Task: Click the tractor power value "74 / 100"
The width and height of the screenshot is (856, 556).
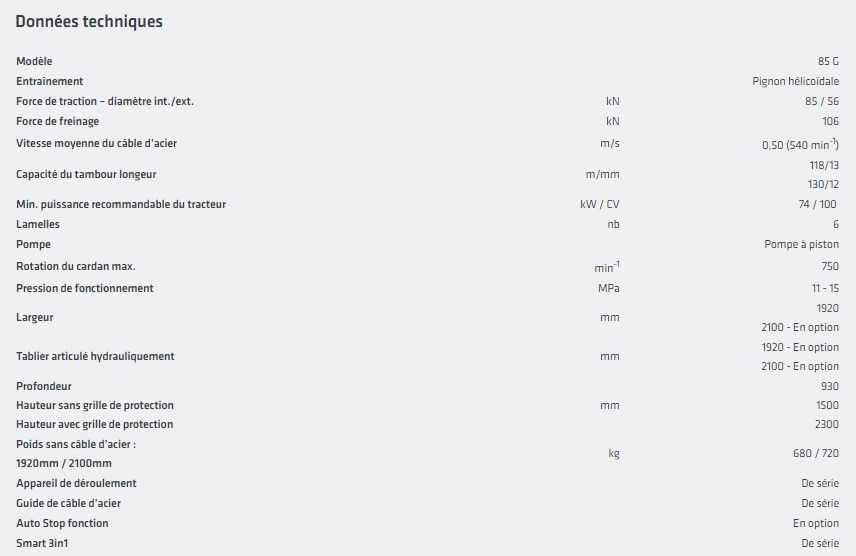Action: click(x=812, y=205)
